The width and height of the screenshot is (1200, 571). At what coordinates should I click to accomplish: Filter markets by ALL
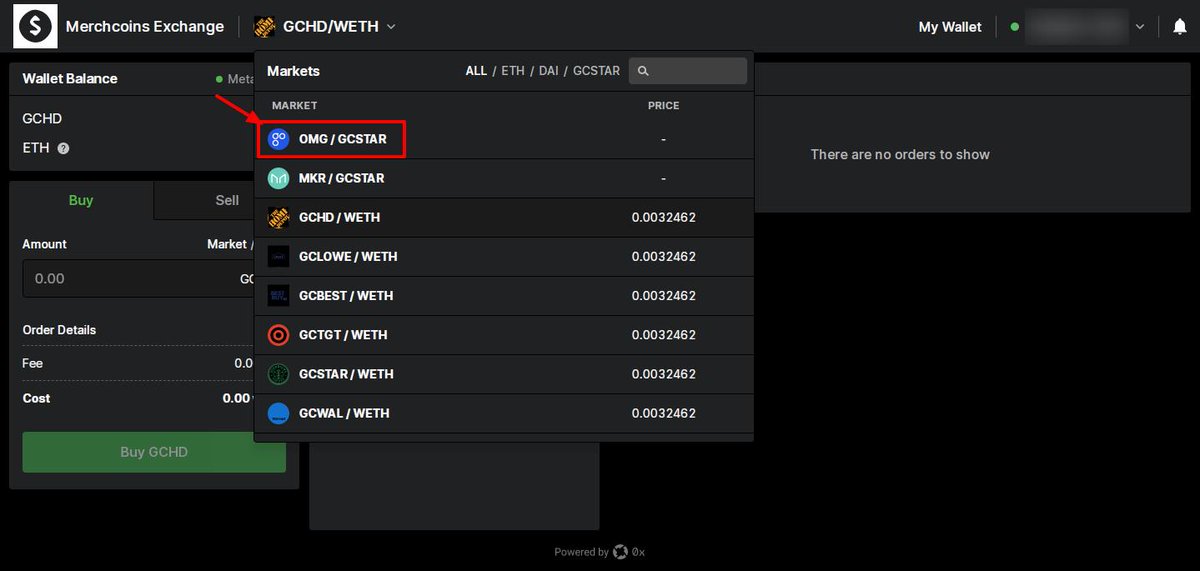click(476, 71)
